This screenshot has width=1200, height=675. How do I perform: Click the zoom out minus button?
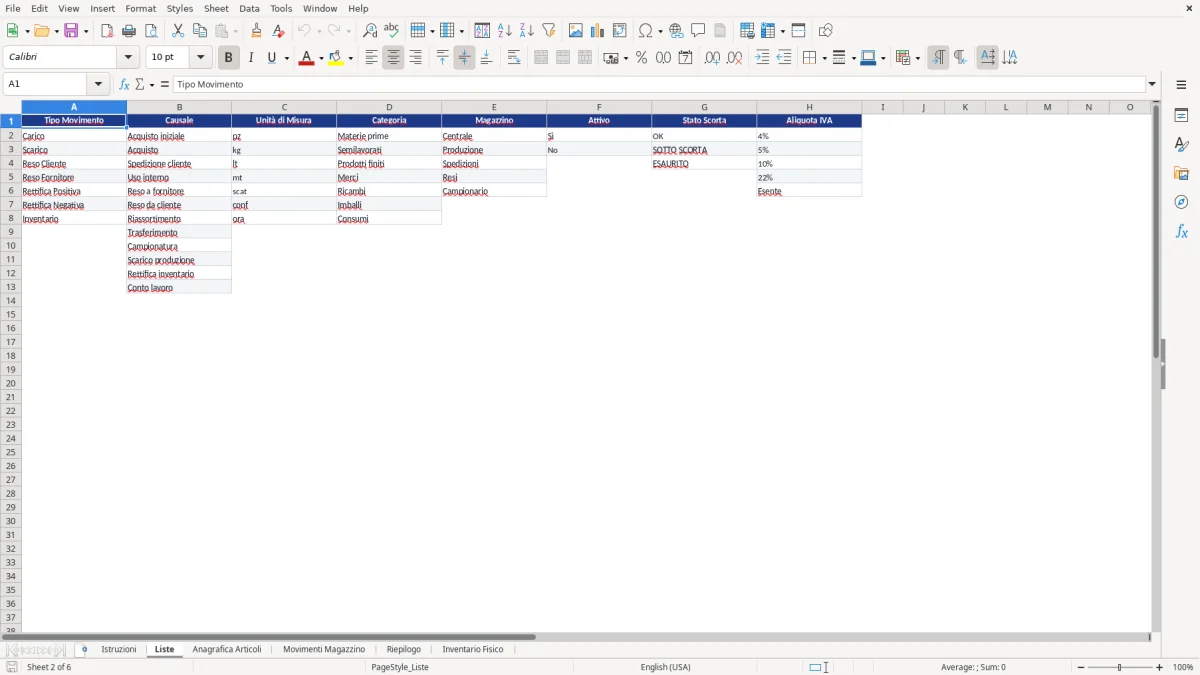tap(1081, 667)
